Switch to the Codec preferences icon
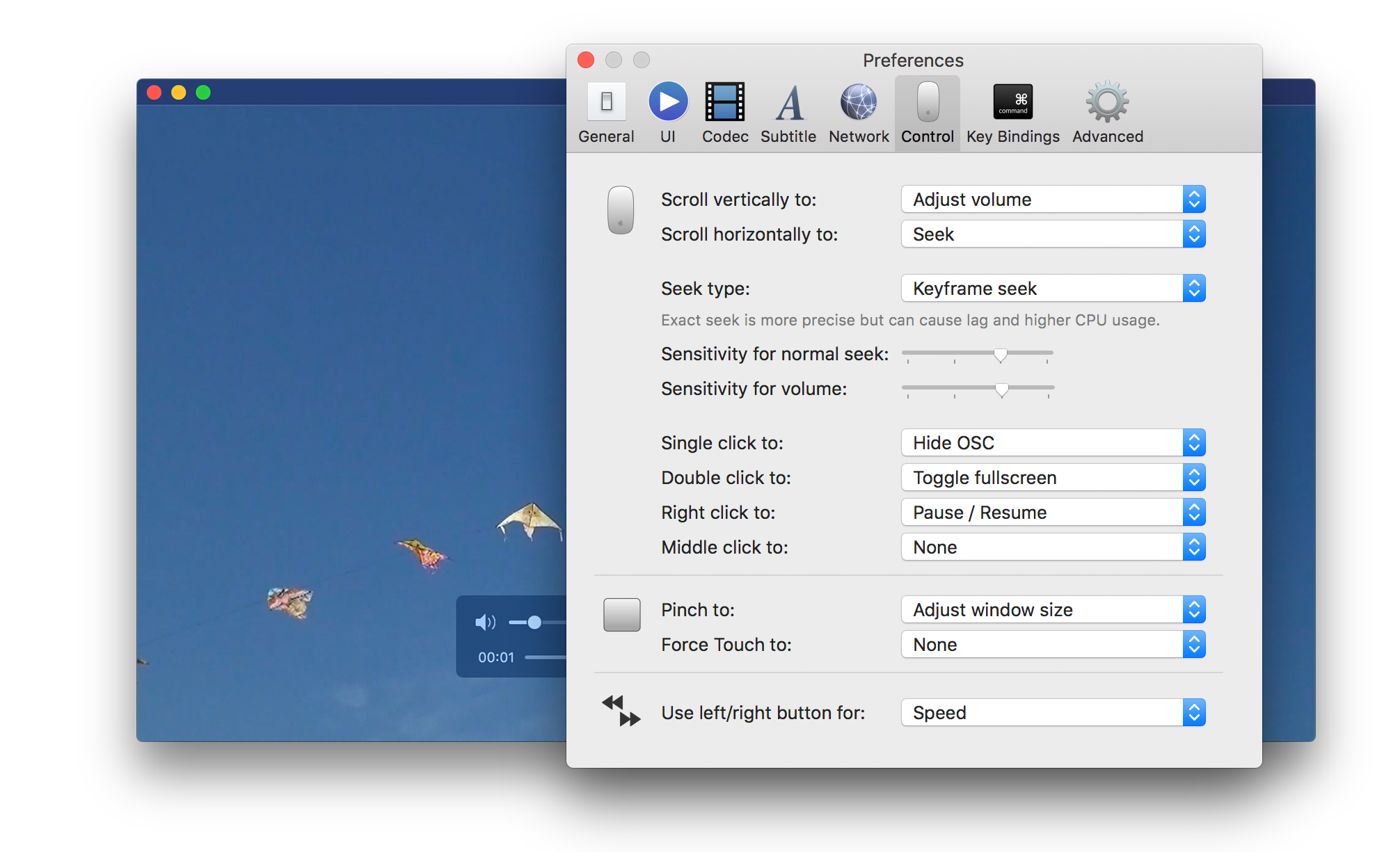 tap(725, 113)
